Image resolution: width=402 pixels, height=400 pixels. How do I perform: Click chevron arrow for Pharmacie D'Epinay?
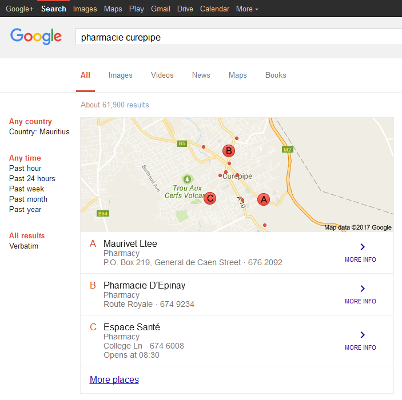pyautogui.click(x=362, y=288)
